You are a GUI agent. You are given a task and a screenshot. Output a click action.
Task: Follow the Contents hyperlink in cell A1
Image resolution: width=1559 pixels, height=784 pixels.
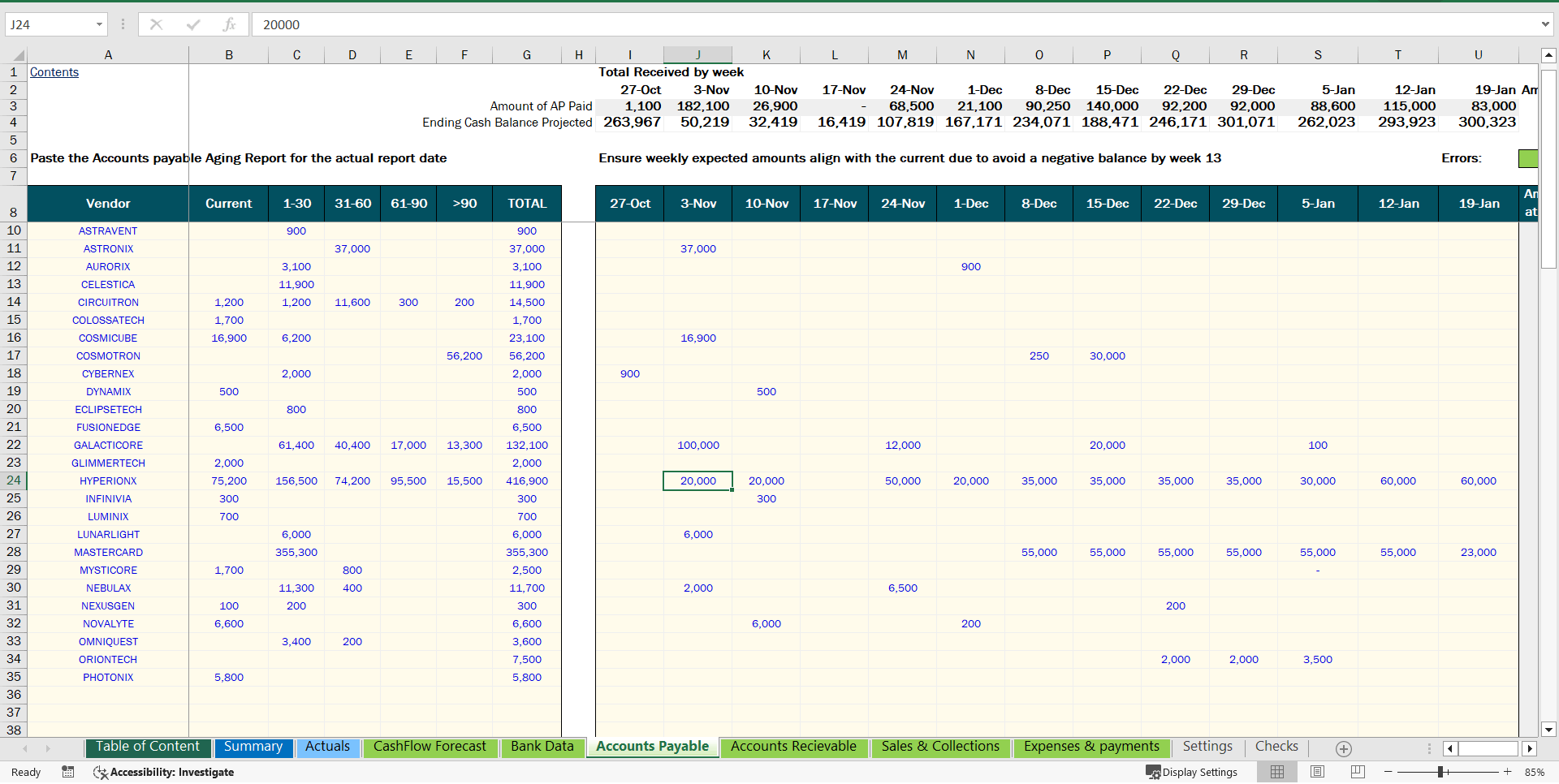click(54, 72)
